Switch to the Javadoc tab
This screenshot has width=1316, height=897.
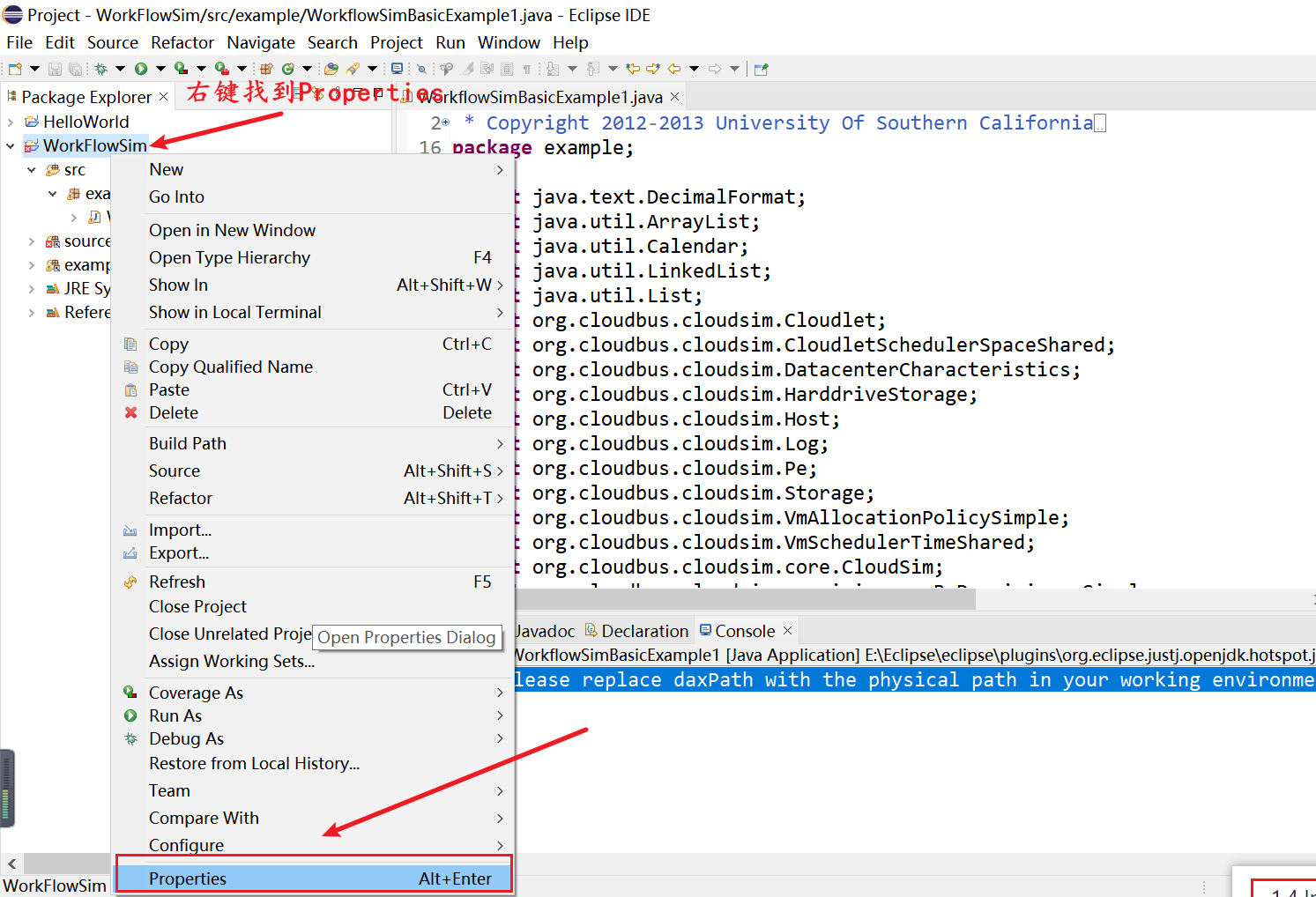click(x=544, y=631)
